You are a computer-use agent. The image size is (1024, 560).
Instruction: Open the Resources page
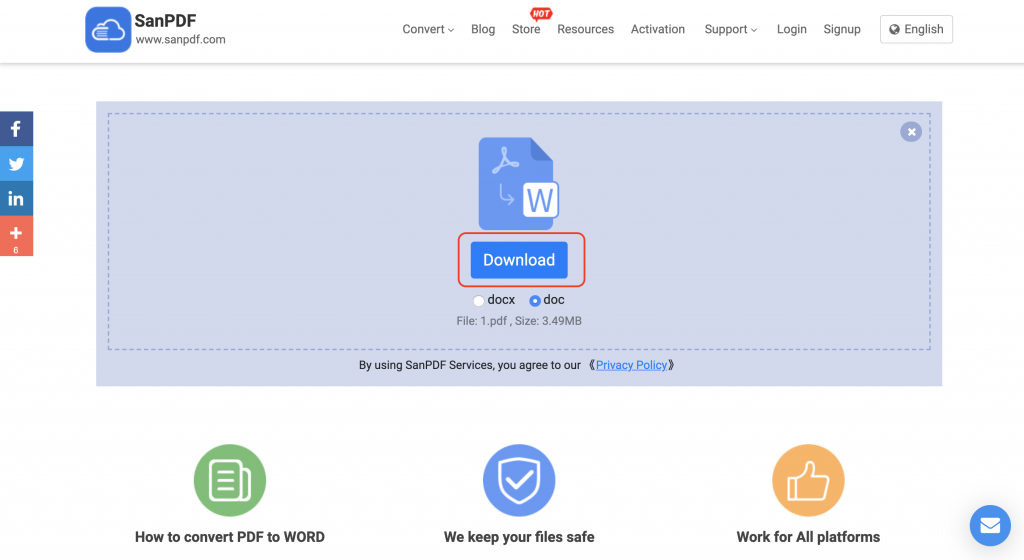tap(585, 29)
